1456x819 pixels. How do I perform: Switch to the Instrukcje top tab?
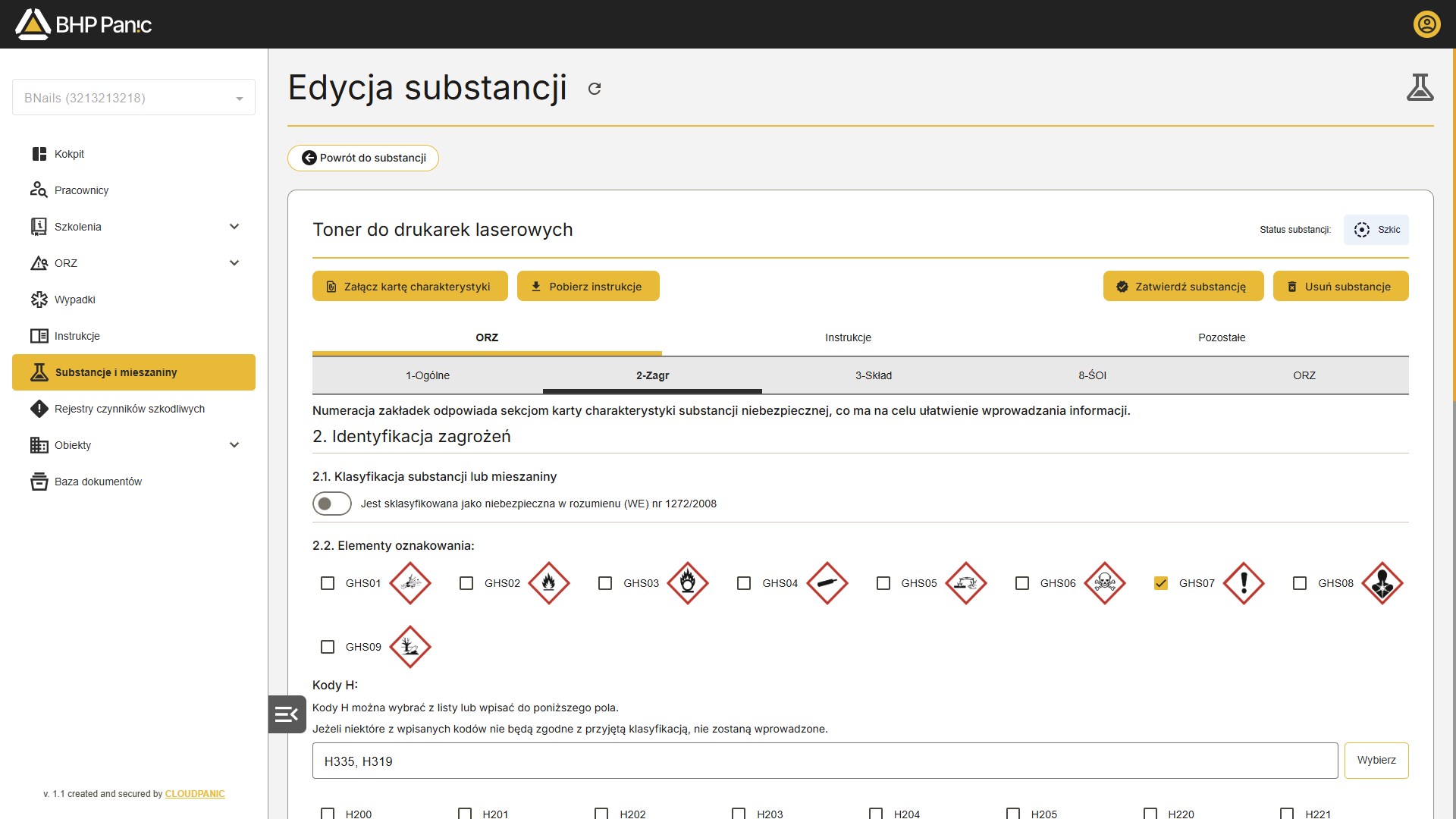click(x=848, y=337)
